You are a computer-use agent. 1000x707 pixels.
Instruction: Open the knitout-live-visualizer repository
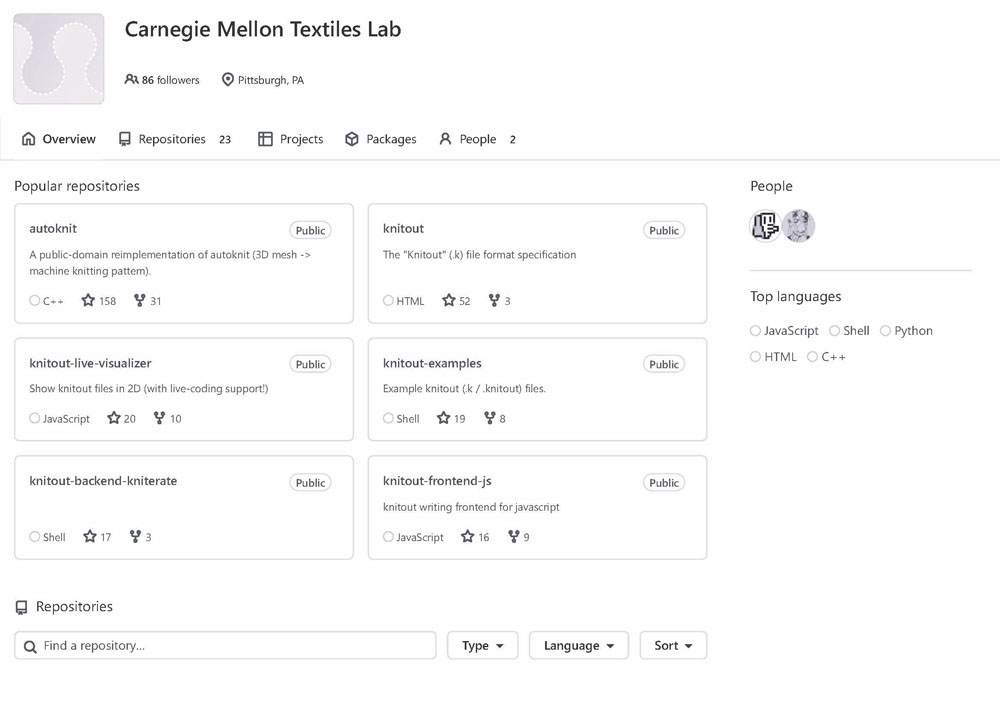point(91,363)
